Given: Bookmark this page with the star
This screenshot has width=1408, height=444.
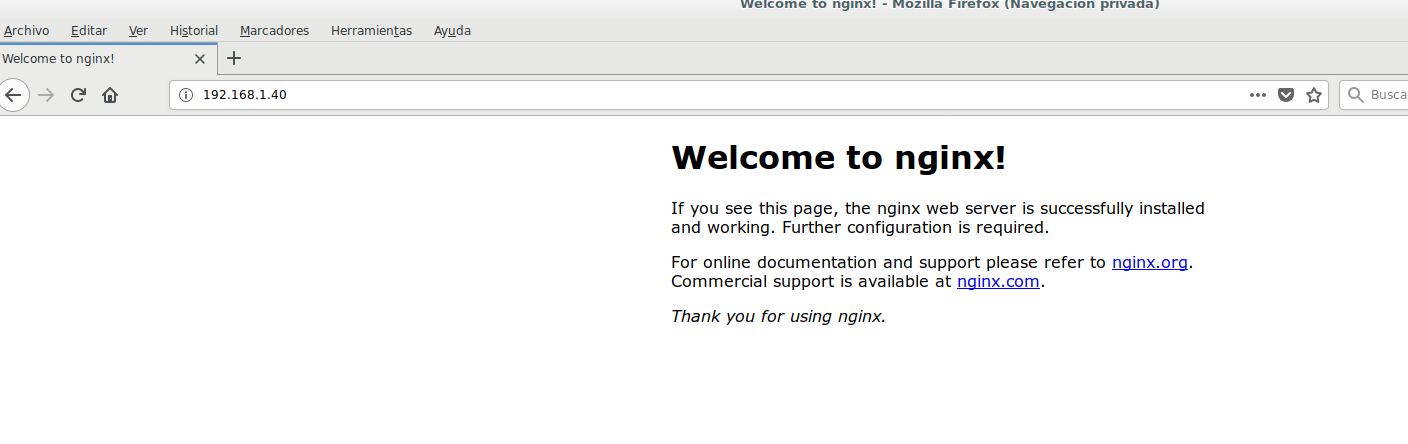Looking at the screenshot, I should click(x=1314, y=95).
